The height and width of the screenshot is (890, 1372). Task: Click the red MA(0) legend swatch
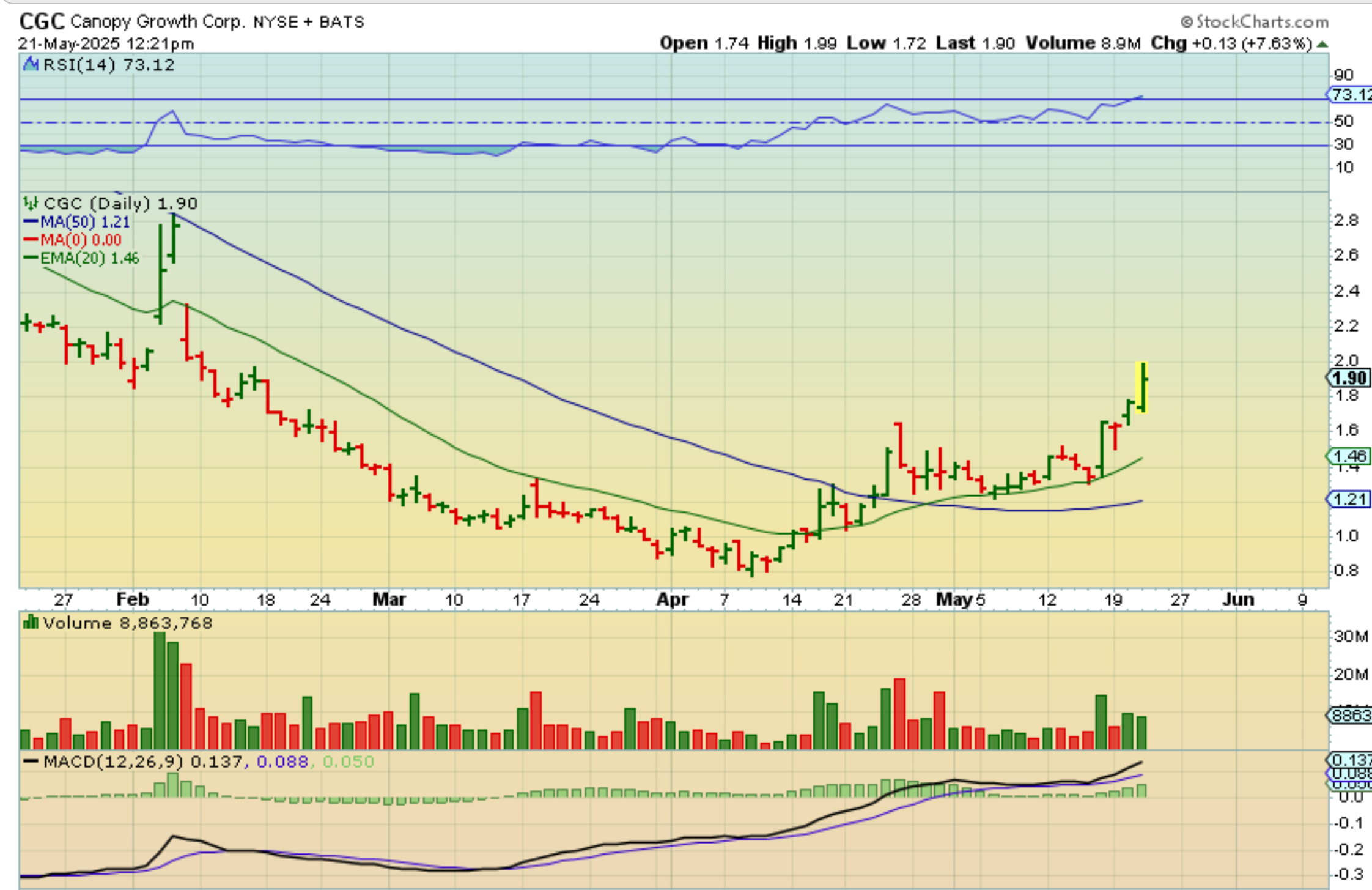(31, 240)
